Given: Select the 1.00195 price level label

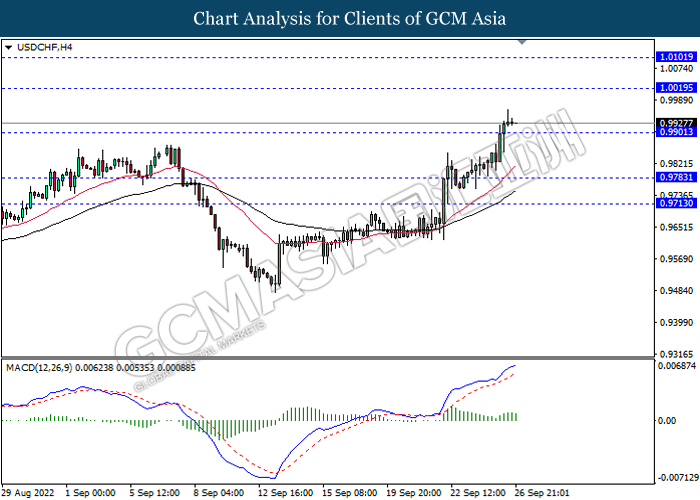Looking at the screenshot, I should pyautogui.click(x=676, y=88).
